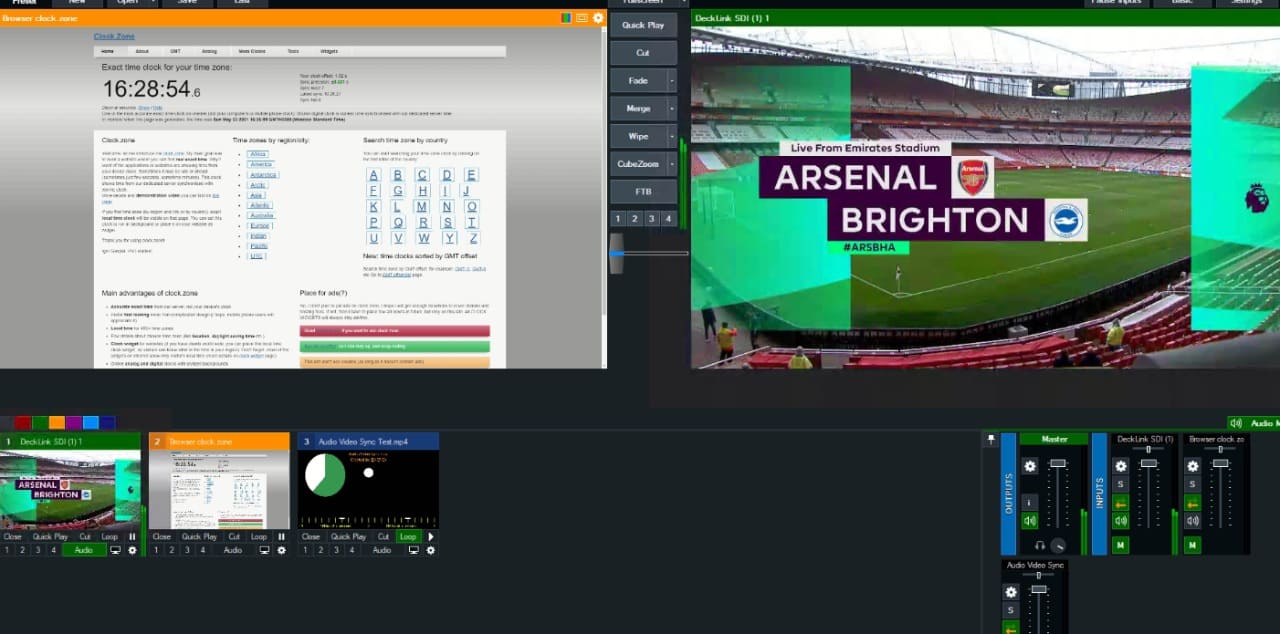Select the orange color category tab
The image size is (1280, 634).
pos(57,423)
